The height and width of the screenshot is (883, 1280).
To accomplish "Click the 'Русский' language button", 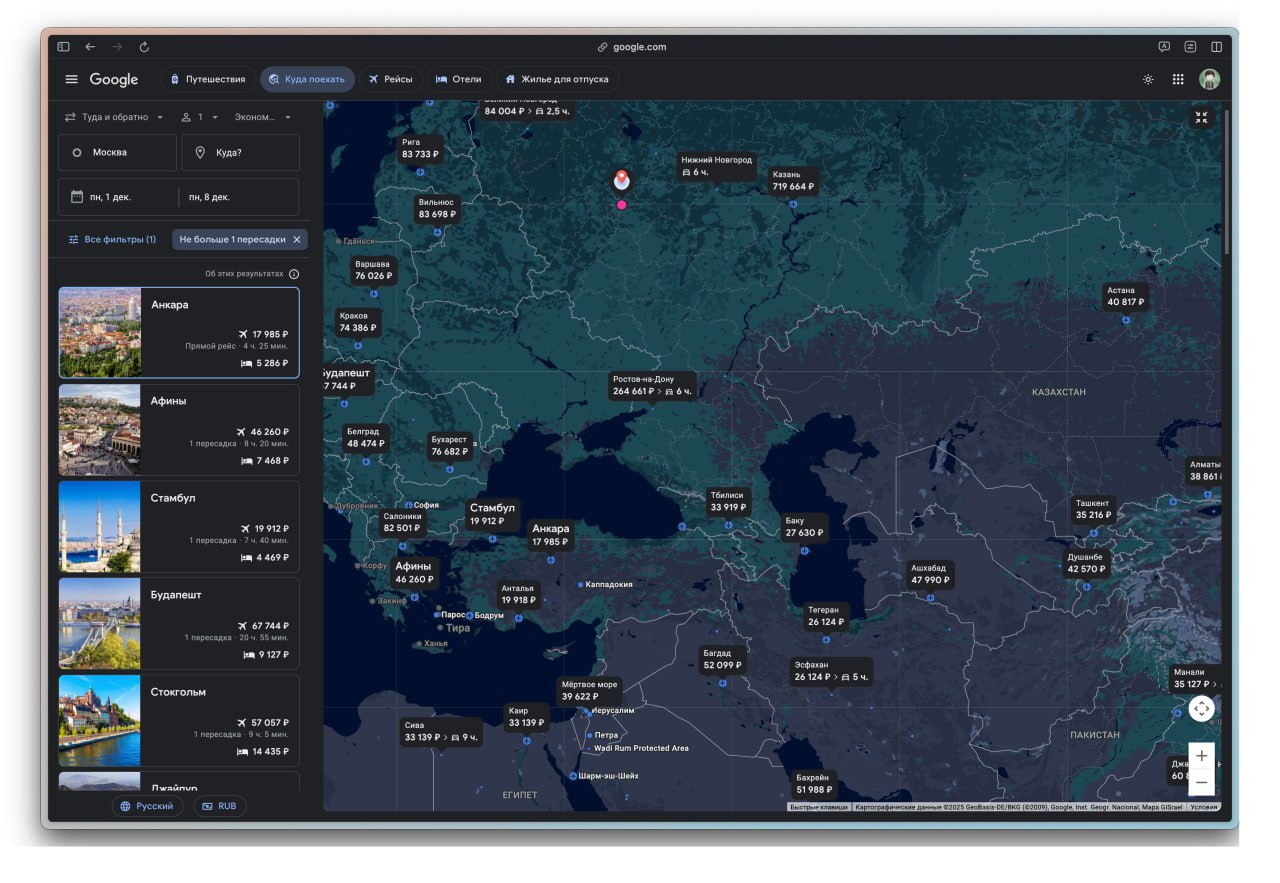I will (x=147, y=806).
